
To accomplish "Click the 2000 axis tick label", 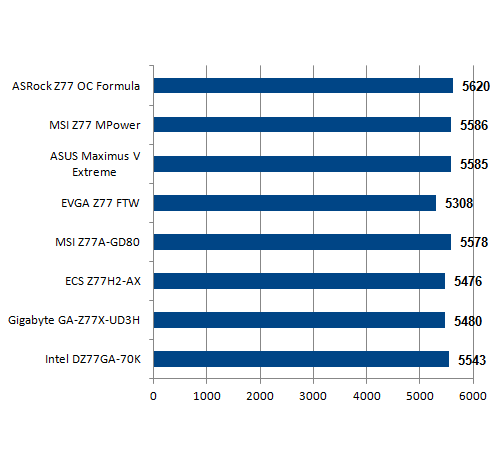I will 260,396.
